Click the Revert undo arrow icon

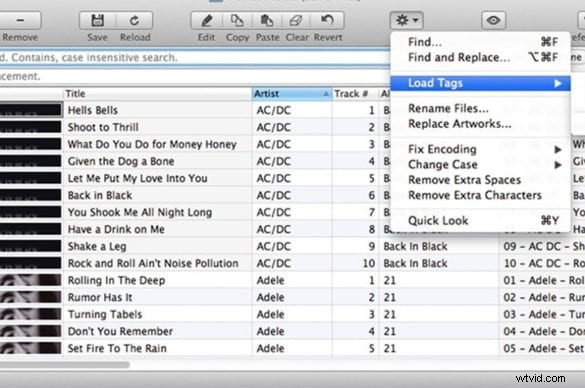point(328,20)
